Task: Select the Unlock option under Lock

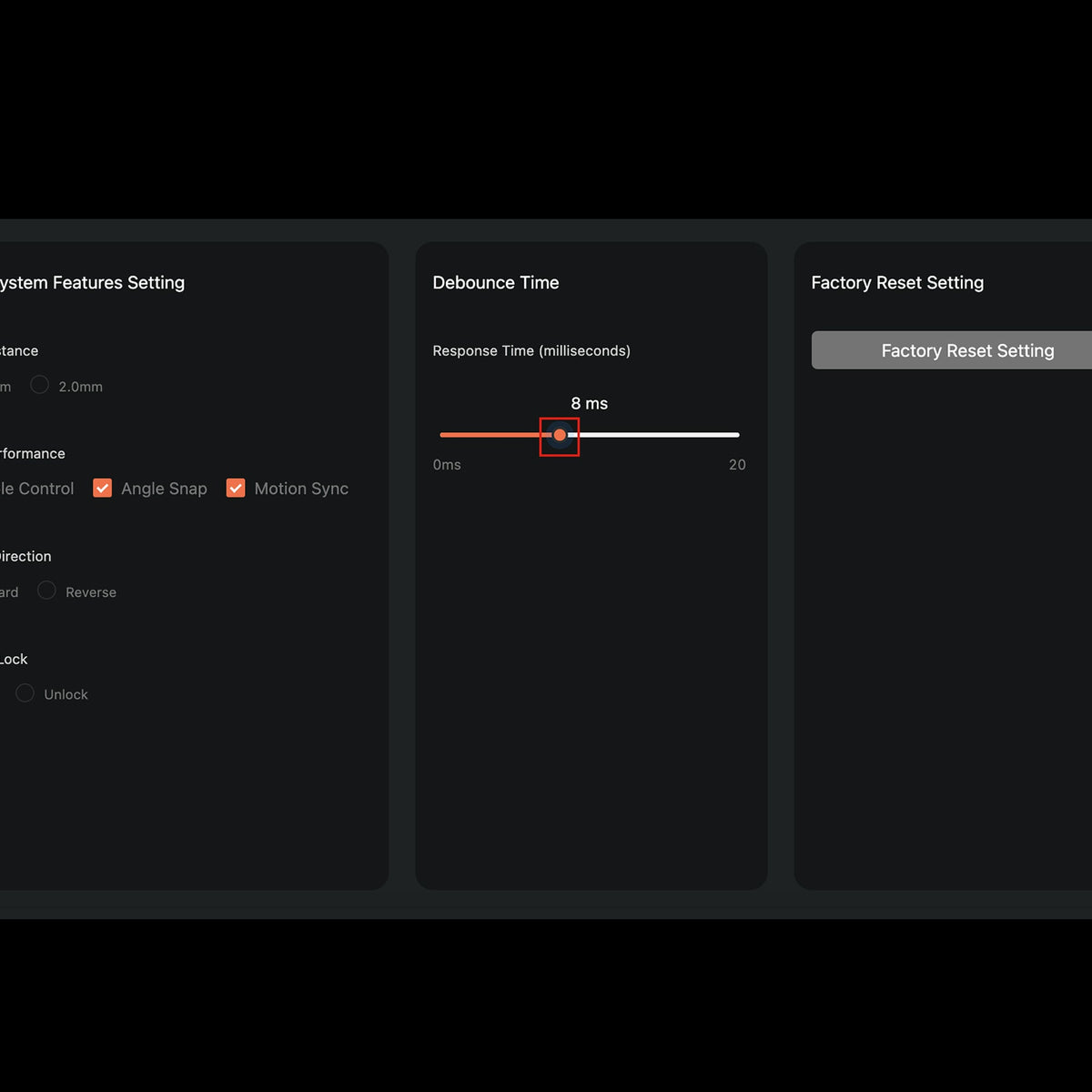Action: coord(25,693)
